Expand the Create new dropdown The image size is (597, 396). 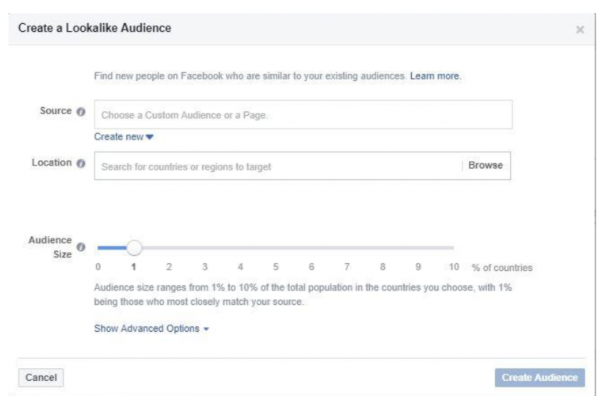[123, 137]
